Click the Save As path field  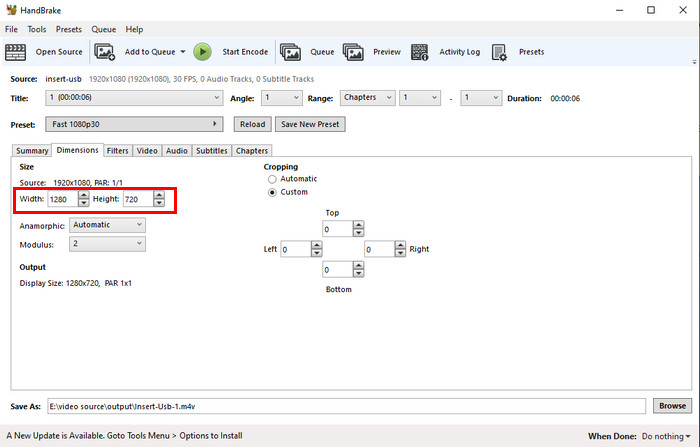point(346,406)
